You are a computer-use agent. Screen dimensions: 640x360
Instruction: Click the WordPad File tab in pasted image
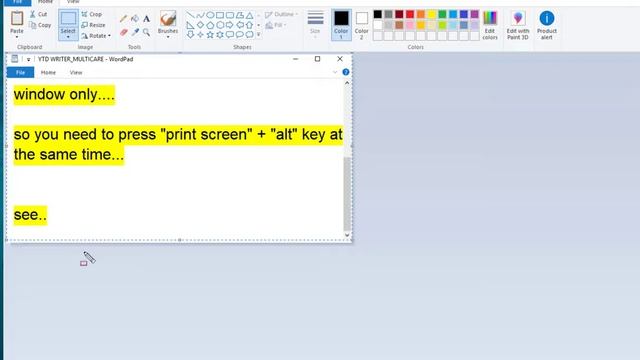(20, 72)
